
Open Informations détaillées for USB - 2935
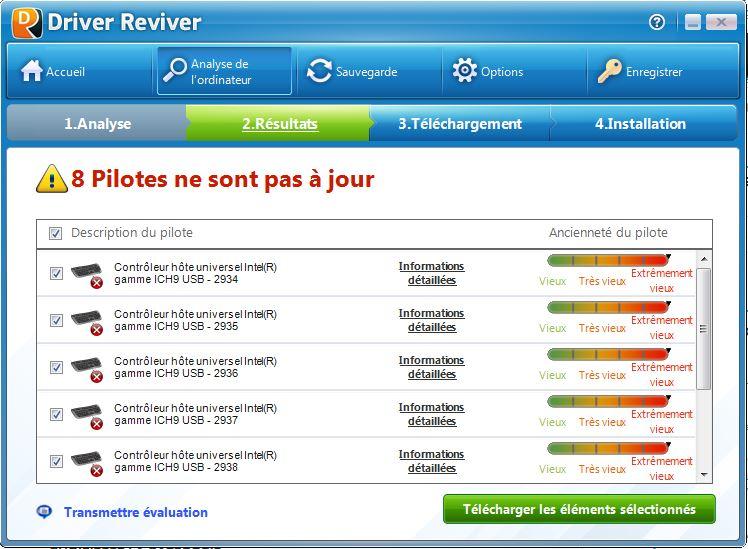[432, 320]
